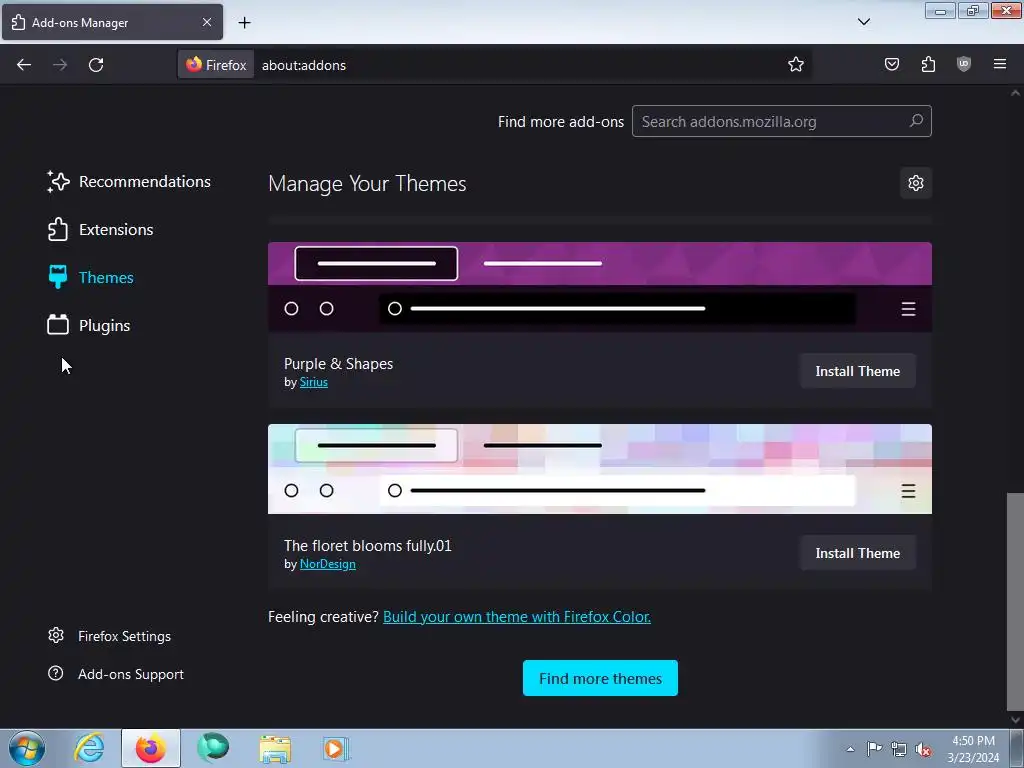Open the uBlock Origin shield icon

point(964,64)
